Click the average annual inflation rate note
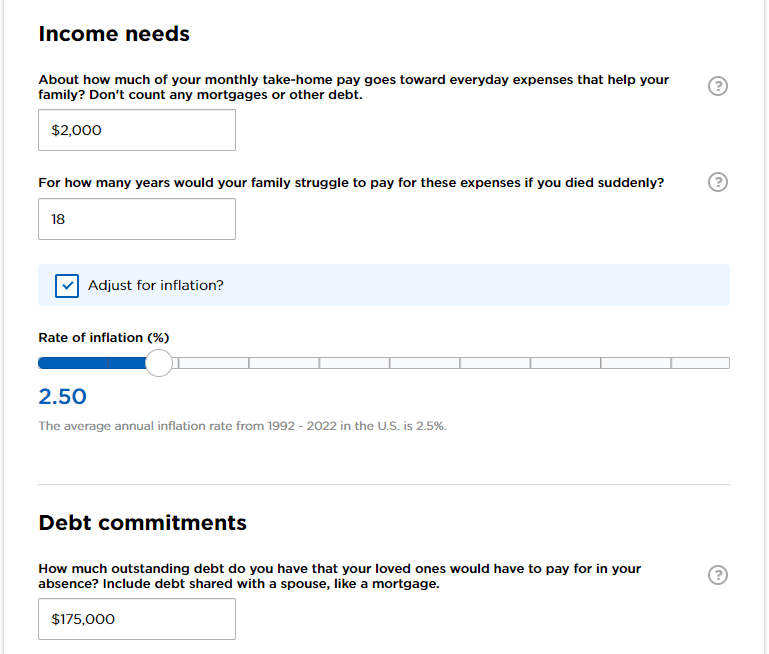 click(x=242, y=426)
